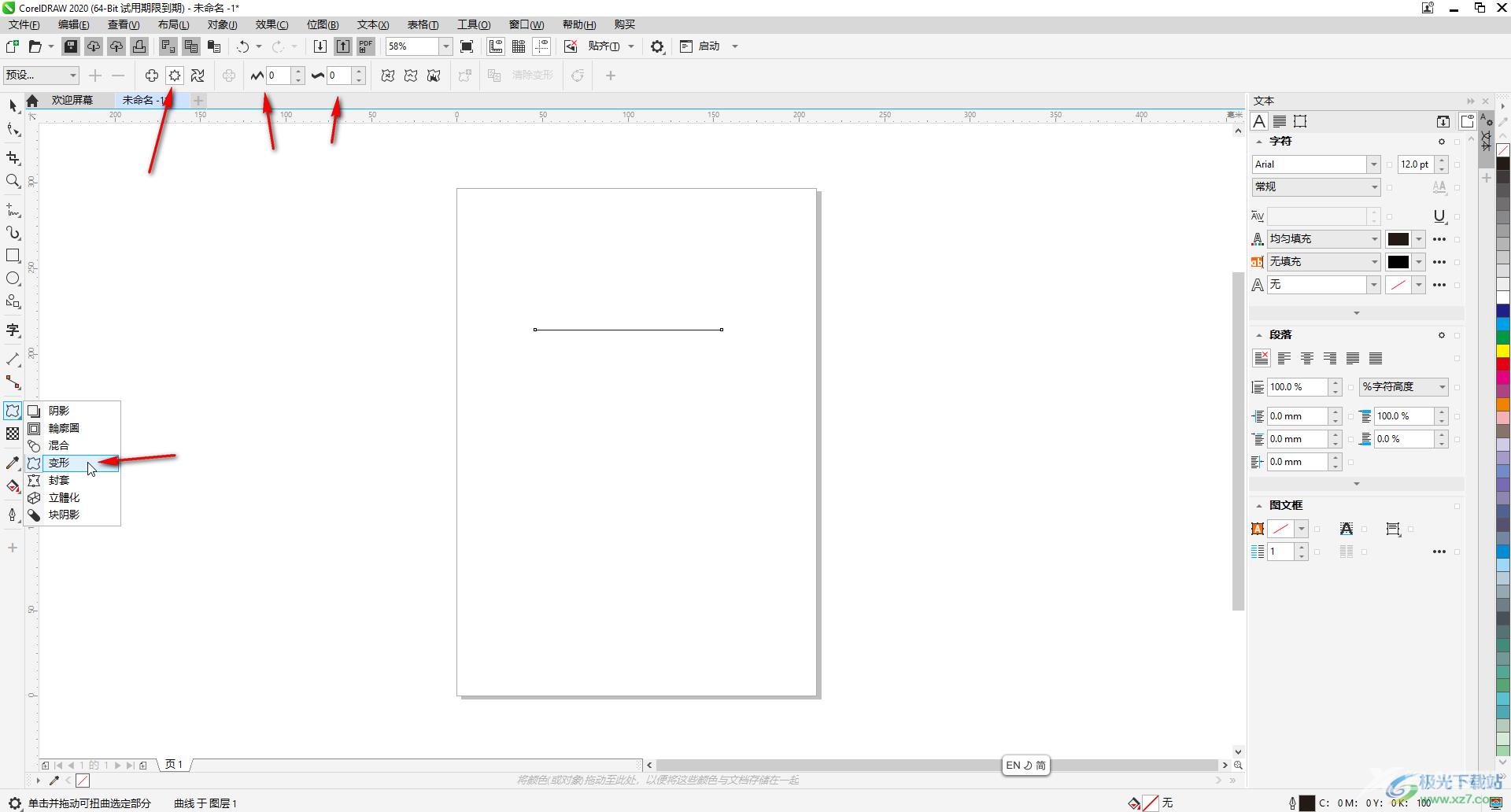This screenshot has width=1511, height=812.
Task: Toggle the Show grid icon
Action: 519,46
